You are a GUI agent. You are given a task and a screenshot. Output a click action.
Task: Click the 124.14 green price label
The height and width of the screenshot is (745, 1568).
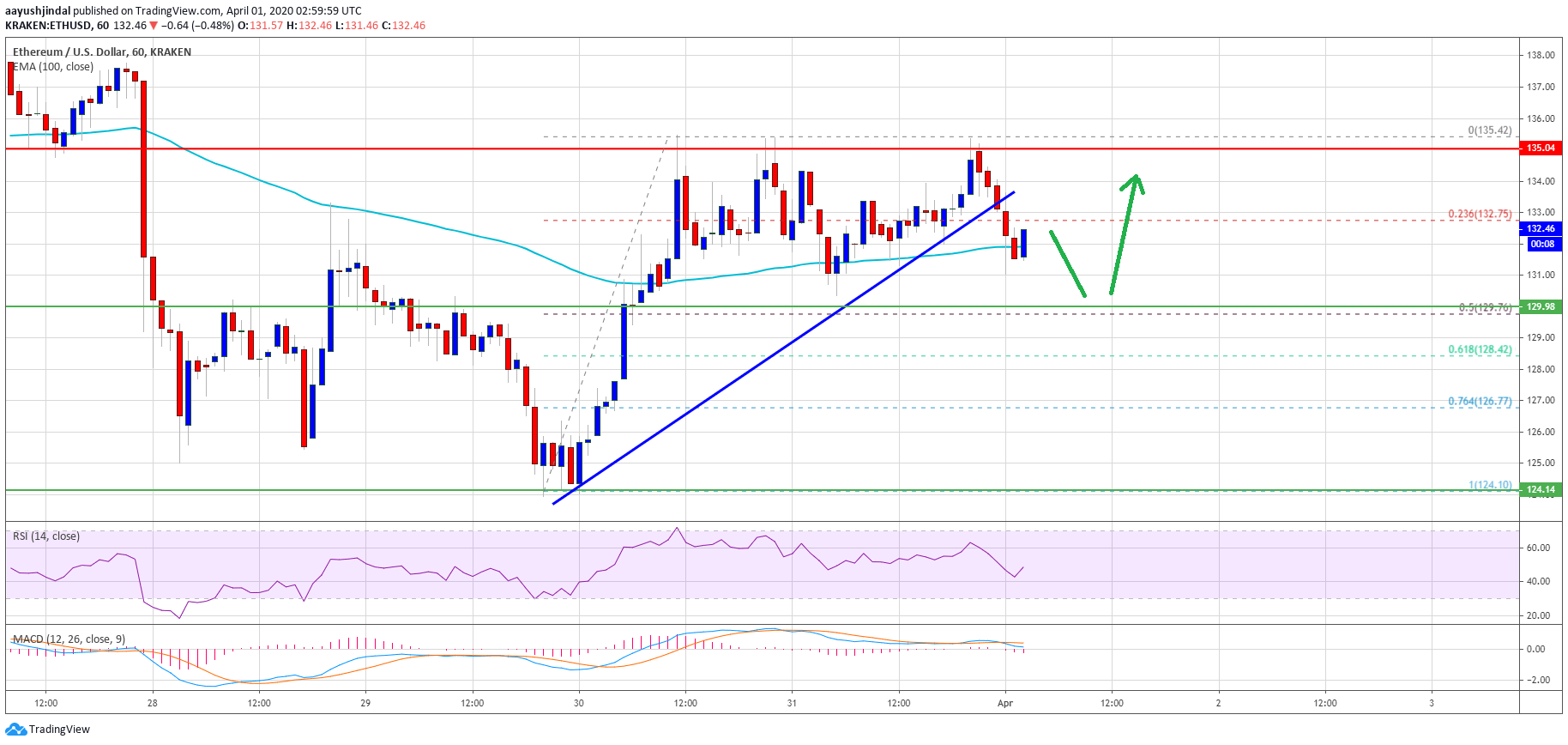1541,489
